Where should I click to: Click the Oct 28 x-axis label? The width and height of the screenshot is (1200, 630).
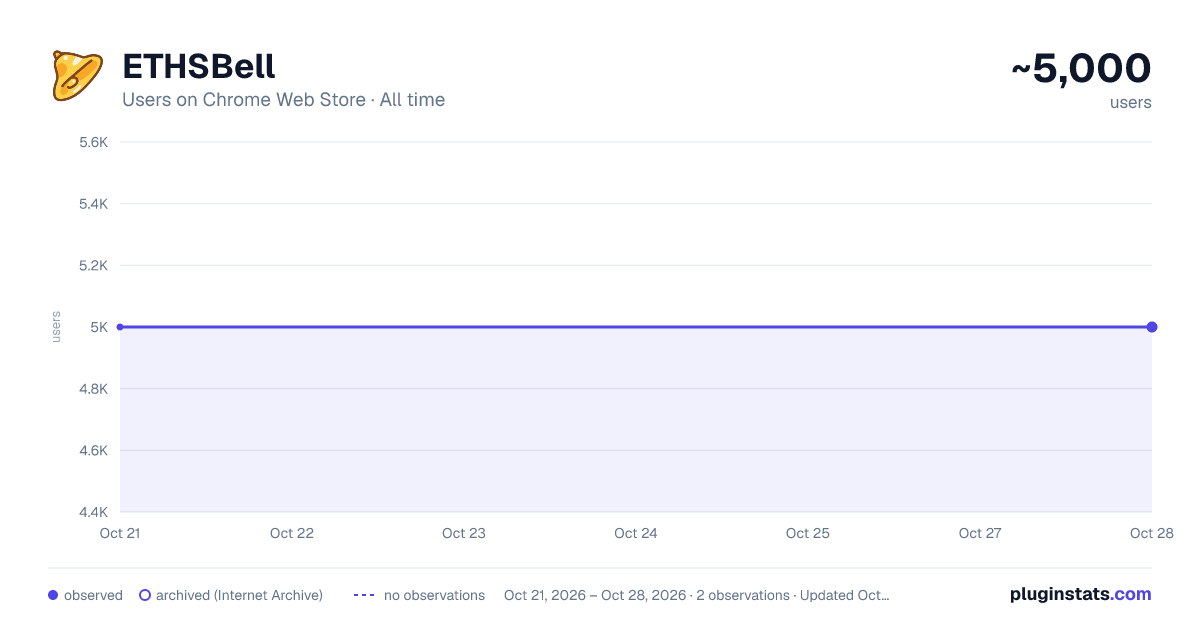point(1150,533)
